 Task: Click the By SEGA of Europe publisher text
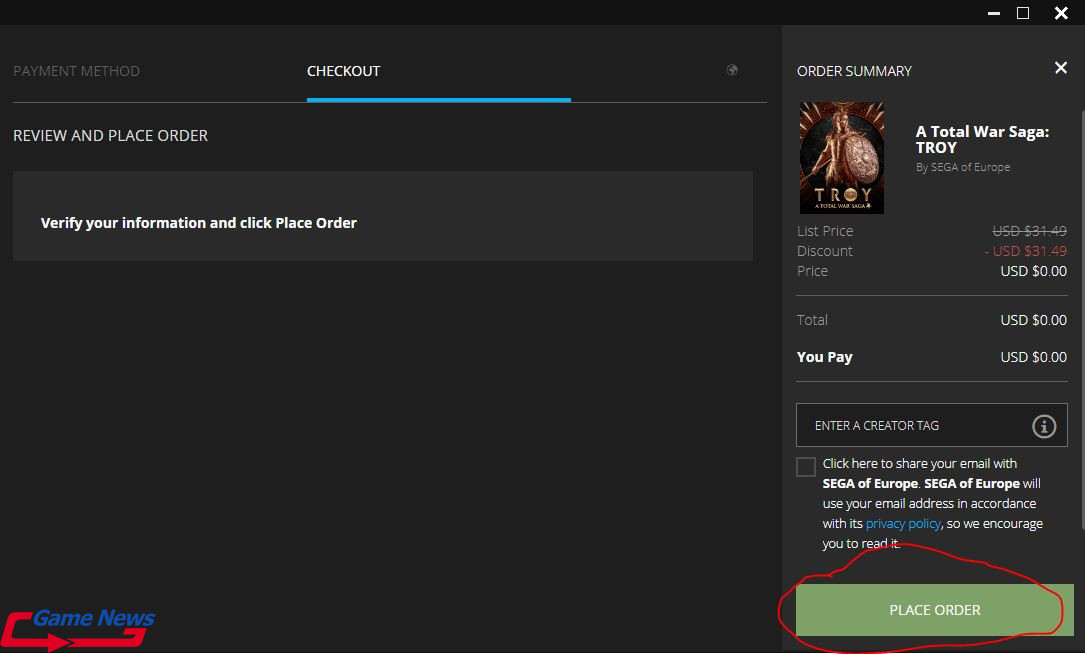pyautogui.click(x=962, y=167)
